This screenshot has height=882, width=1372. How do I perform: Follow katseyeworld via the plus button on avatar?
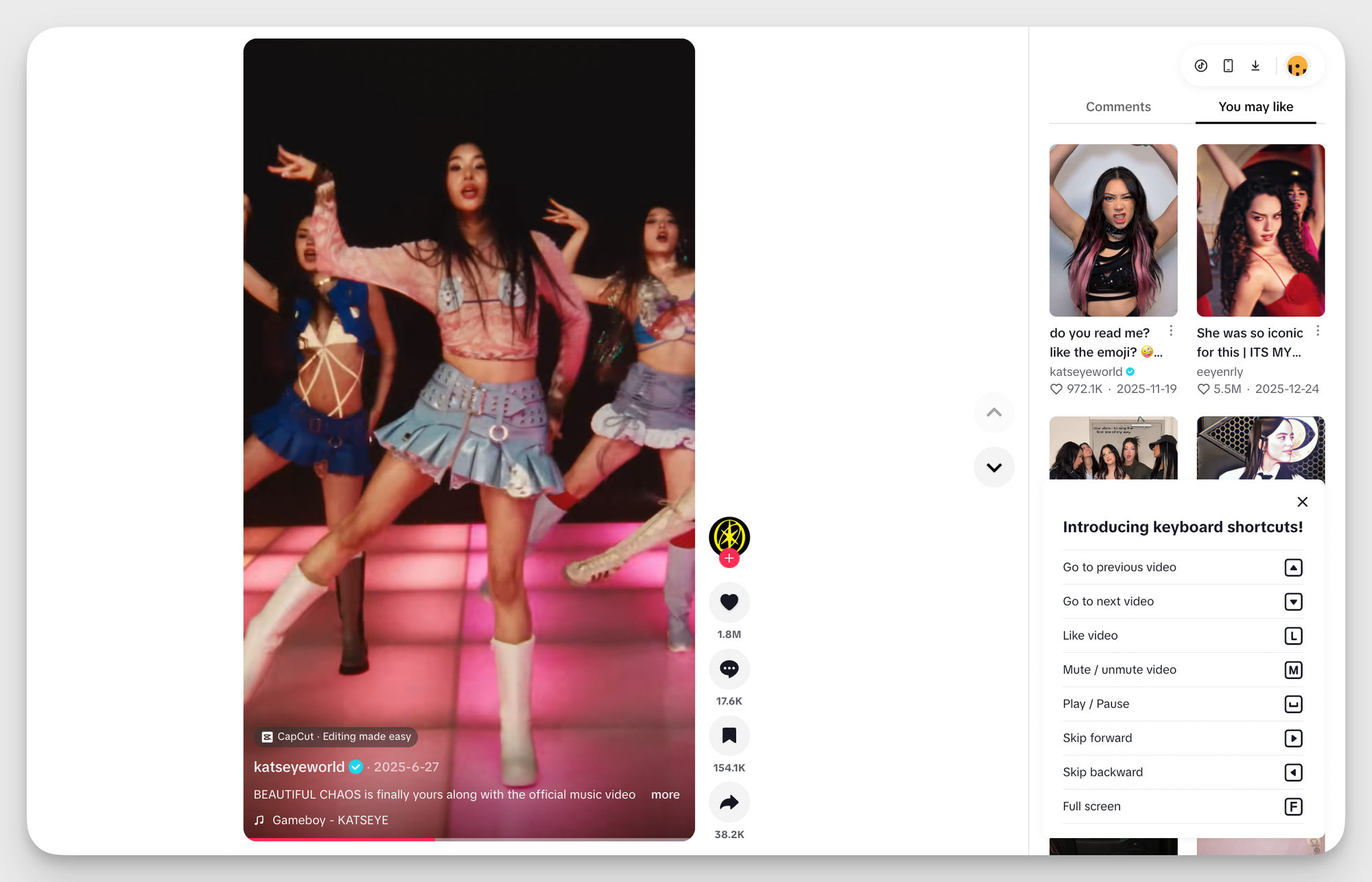click(729, 558)
